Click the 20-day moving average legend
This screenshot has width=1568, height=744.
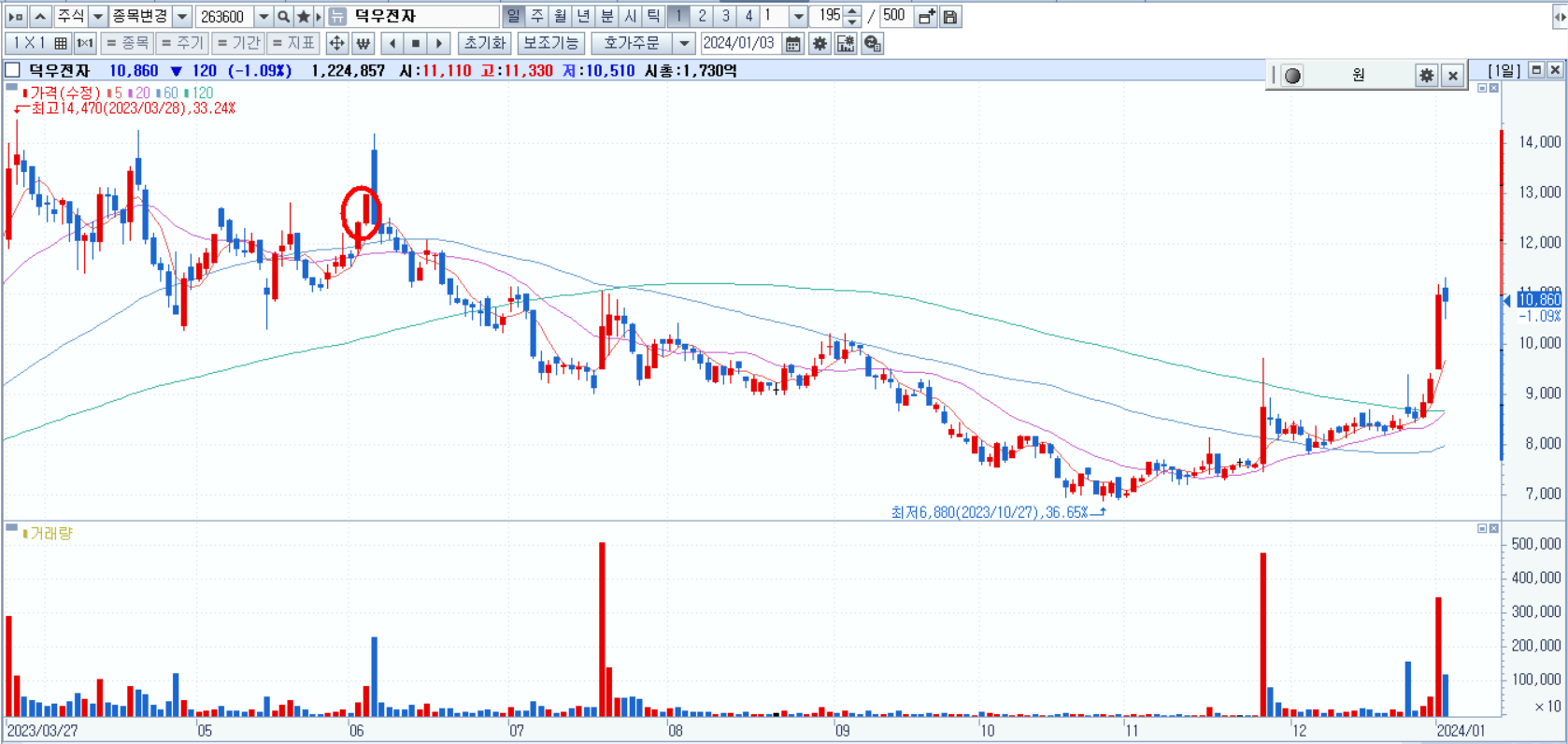(x=139, y=93)
